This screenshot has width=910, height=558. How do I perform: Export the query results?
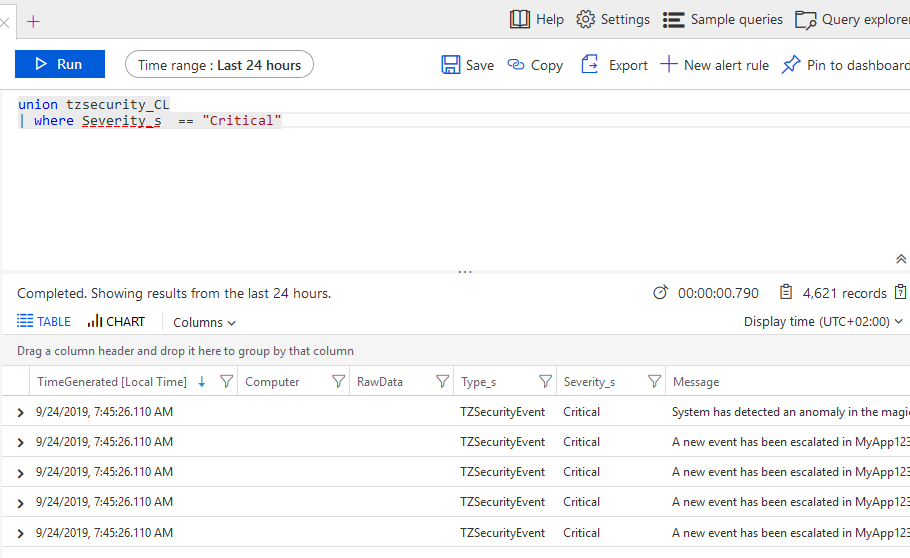coord(614,65)
